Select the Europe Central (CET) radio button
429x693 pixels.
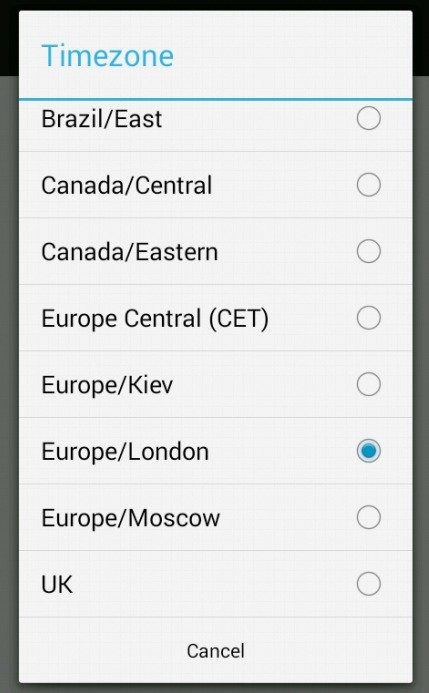tap(368, 318)
